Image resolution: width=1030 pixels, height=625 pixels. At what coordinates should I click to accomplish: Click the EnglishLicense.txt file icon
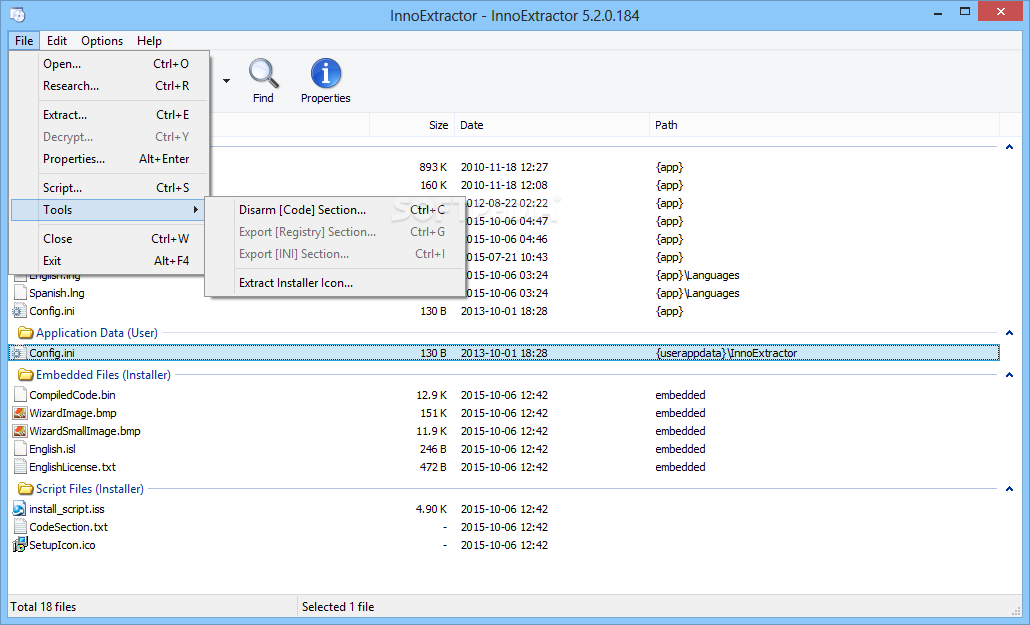tap(20, 467)
